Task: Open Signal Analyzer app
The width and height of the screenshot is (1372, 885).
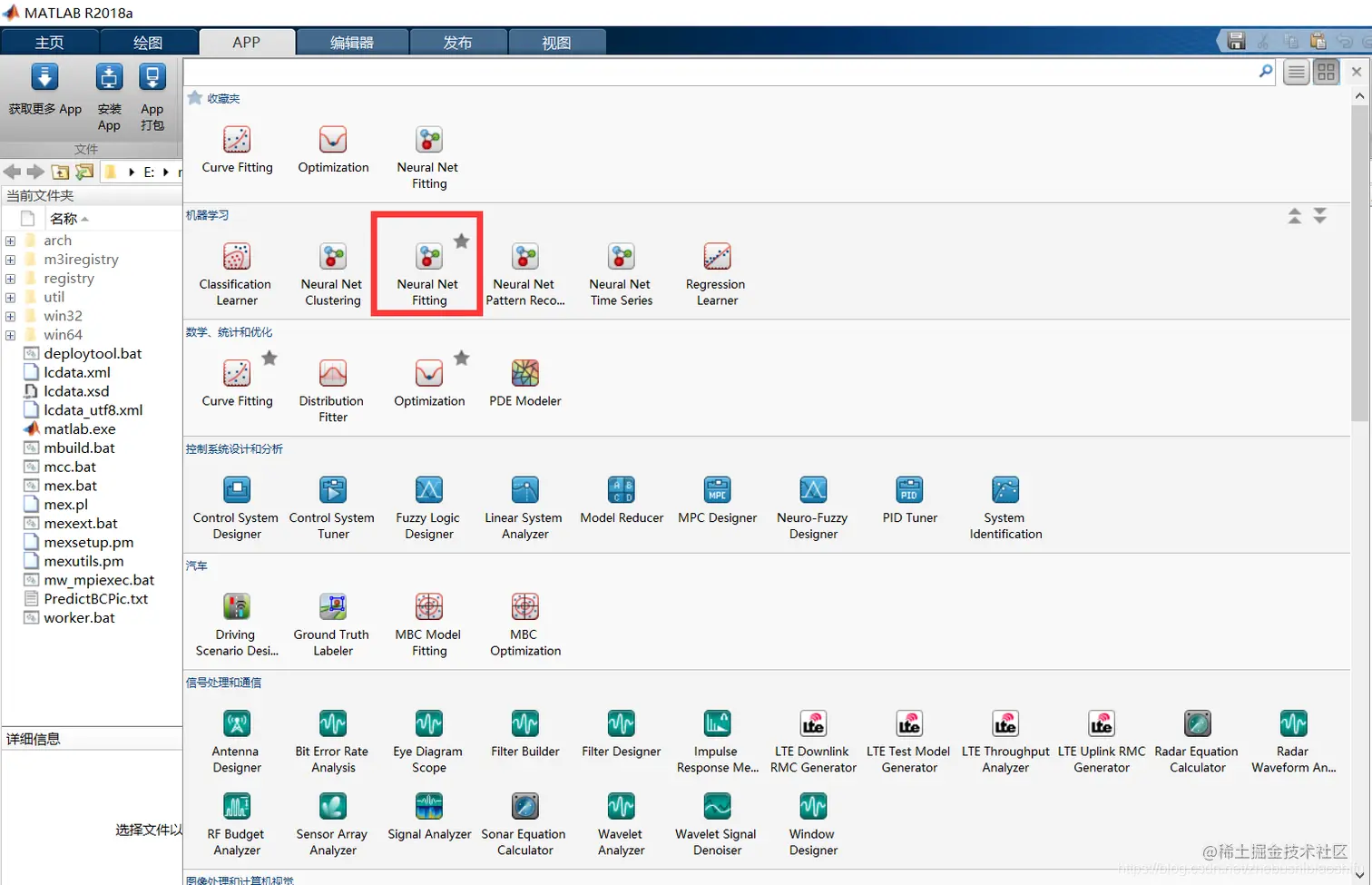Action: point(428,816)
